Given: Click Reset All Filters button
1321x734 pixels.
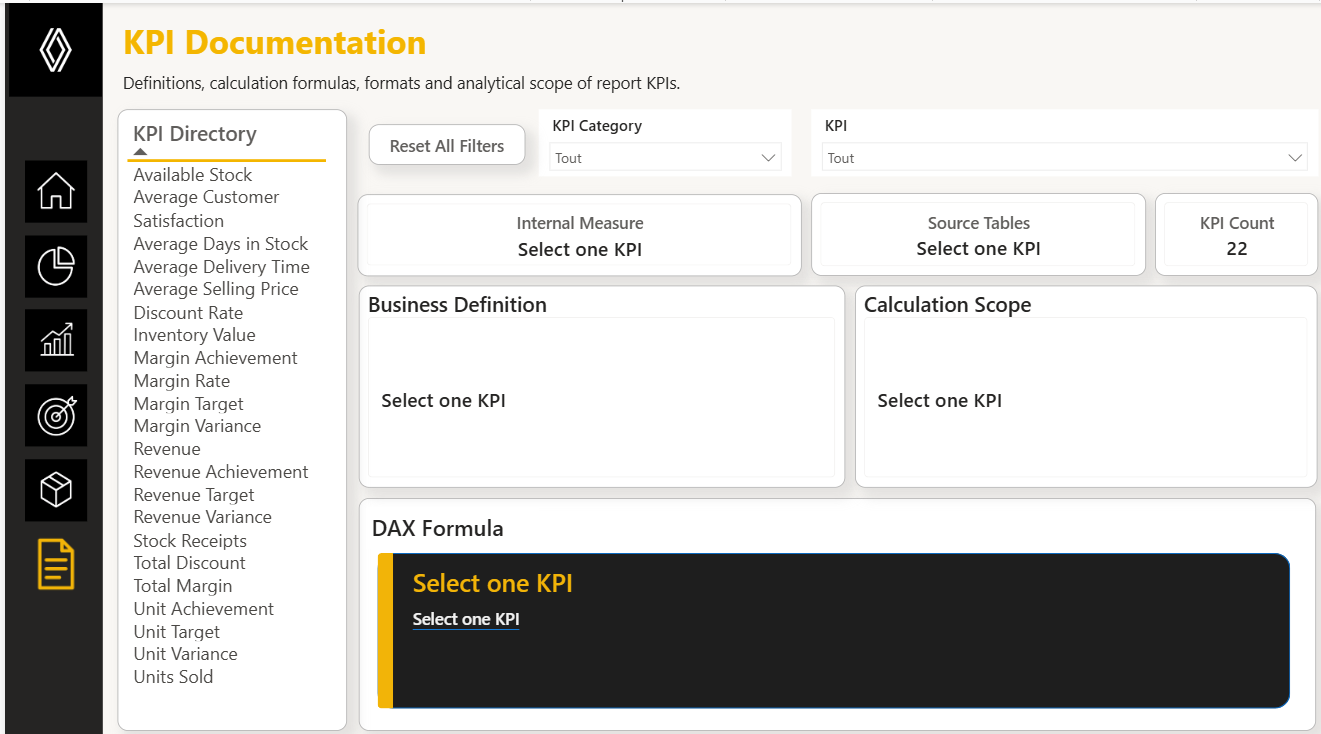Looking at the screenshot, I should 447,146.
